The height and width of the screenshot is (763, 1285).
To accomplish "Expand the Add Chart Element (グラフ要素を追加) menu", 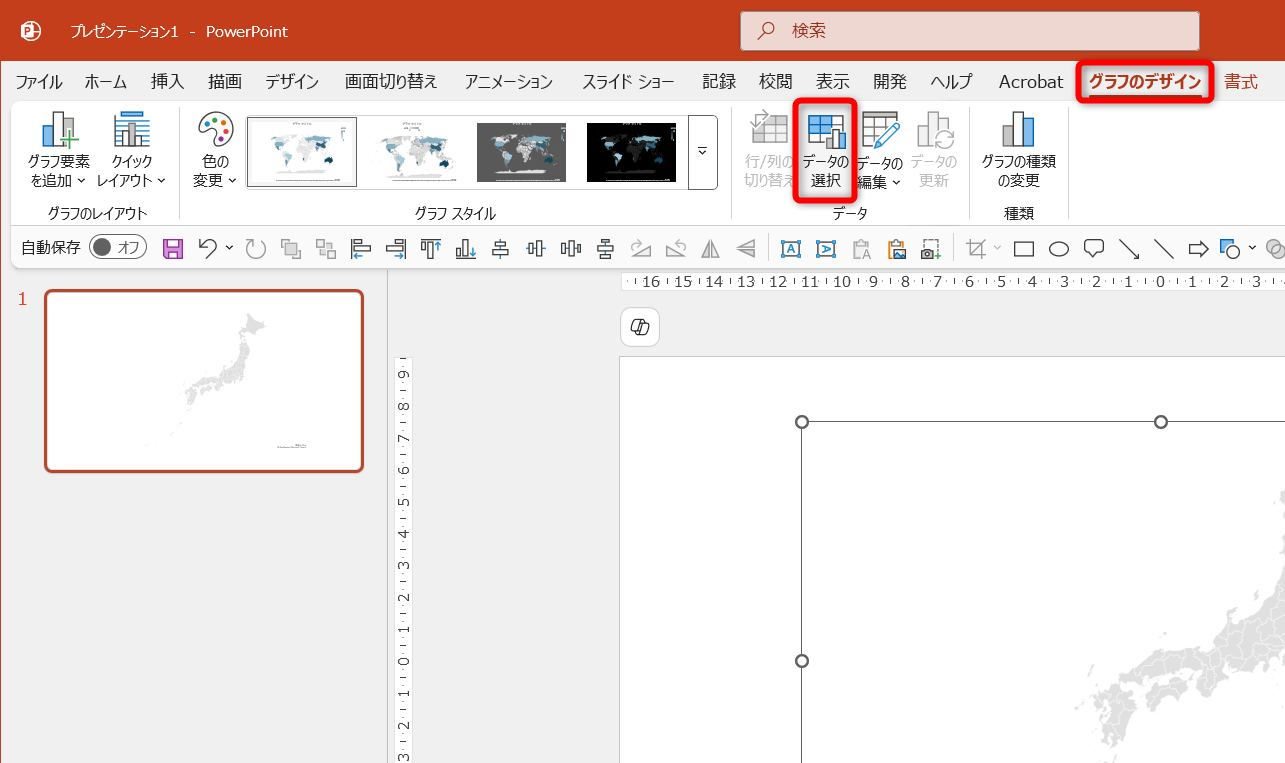I will tap(59, 151).
